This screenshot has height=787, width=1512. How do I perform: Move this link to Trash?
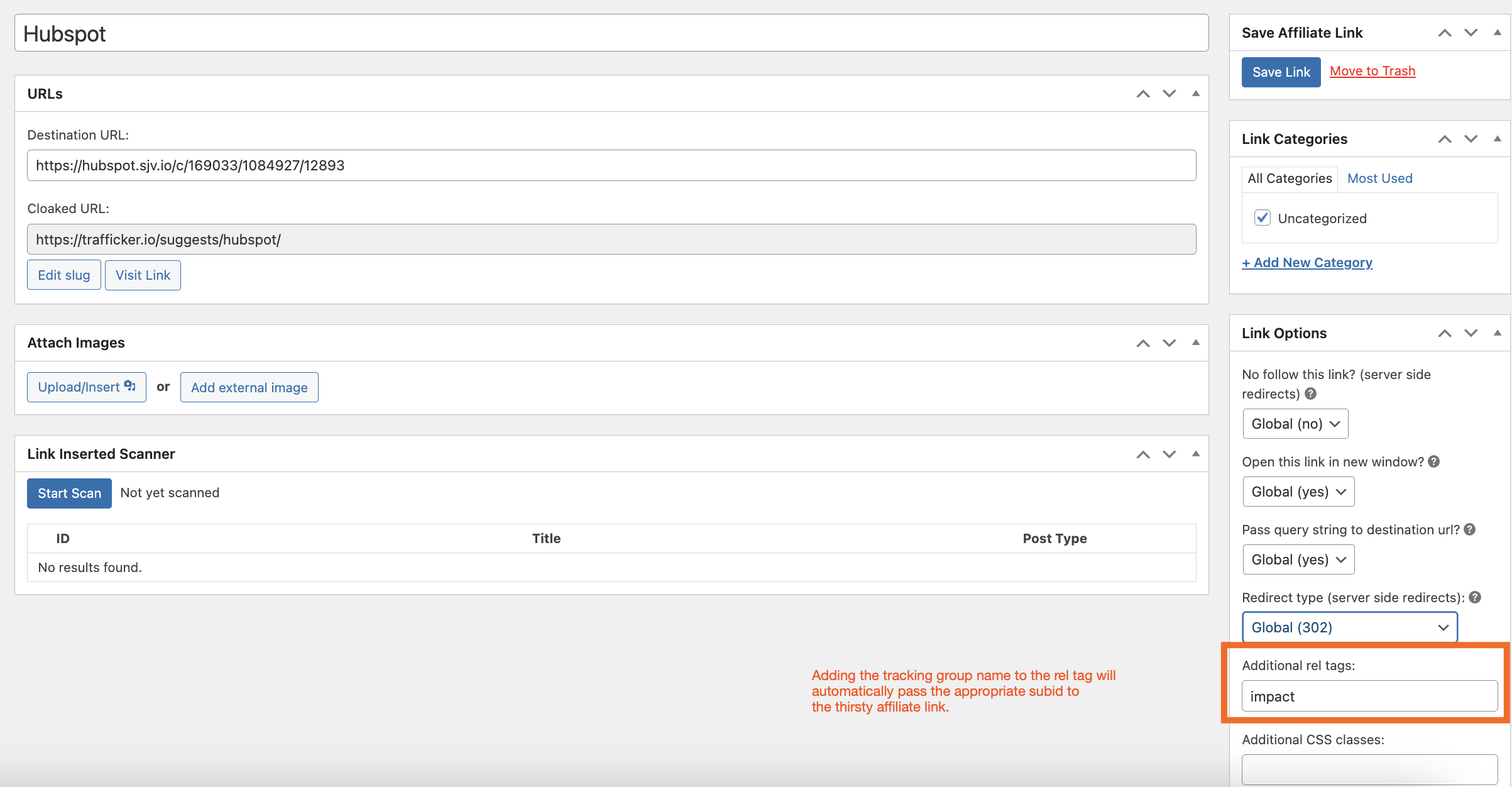1372,71
